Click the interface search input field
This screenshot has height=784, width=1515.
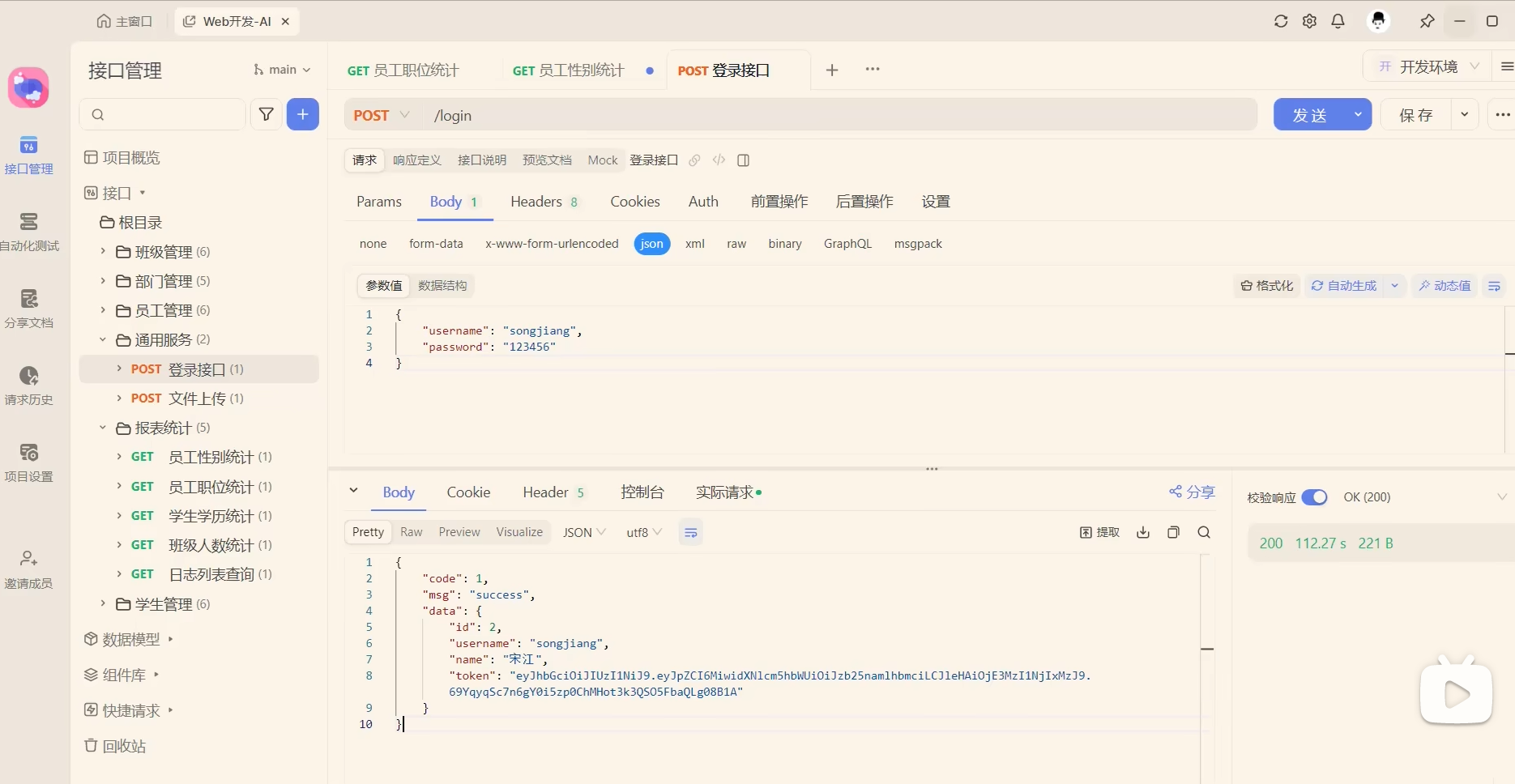tap(162, 115)
